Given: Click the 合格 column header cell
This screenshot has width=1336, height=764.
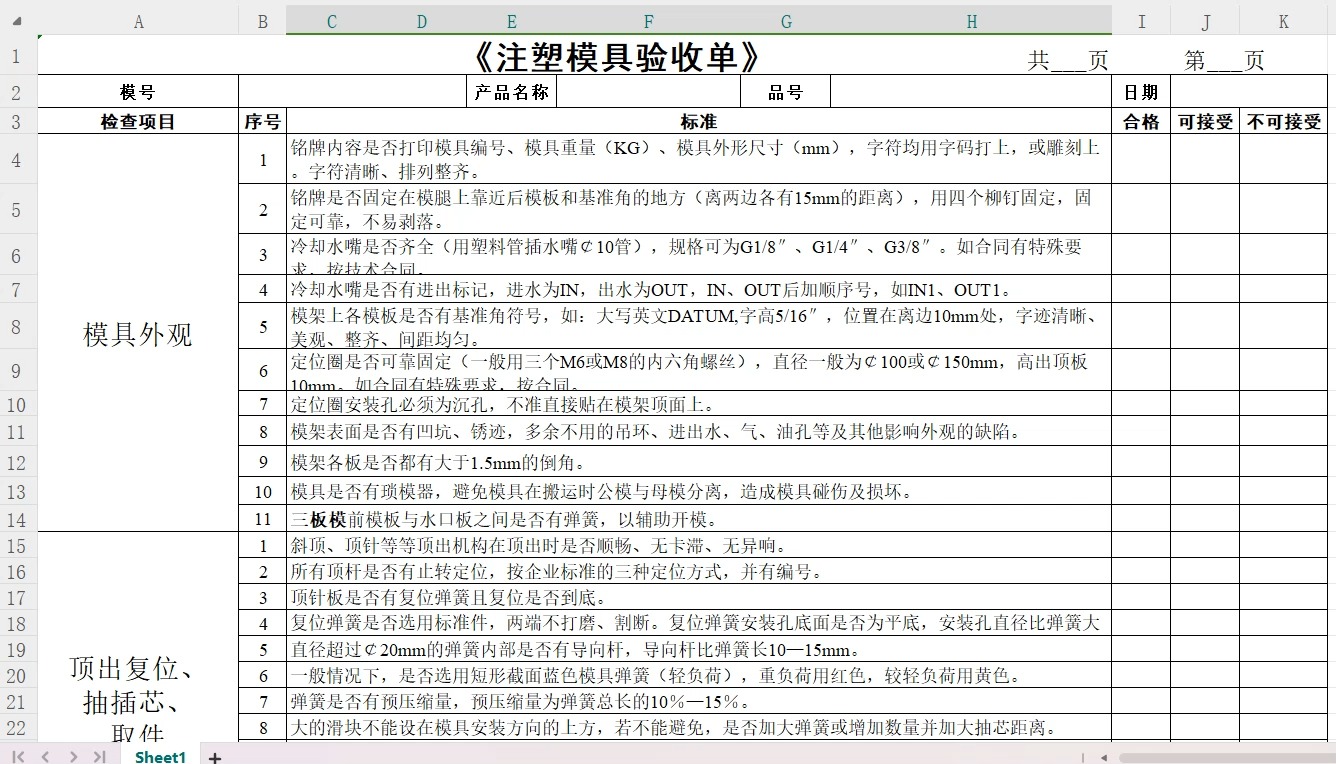Looking at the screenshot, I should (x=1141, y=121).
